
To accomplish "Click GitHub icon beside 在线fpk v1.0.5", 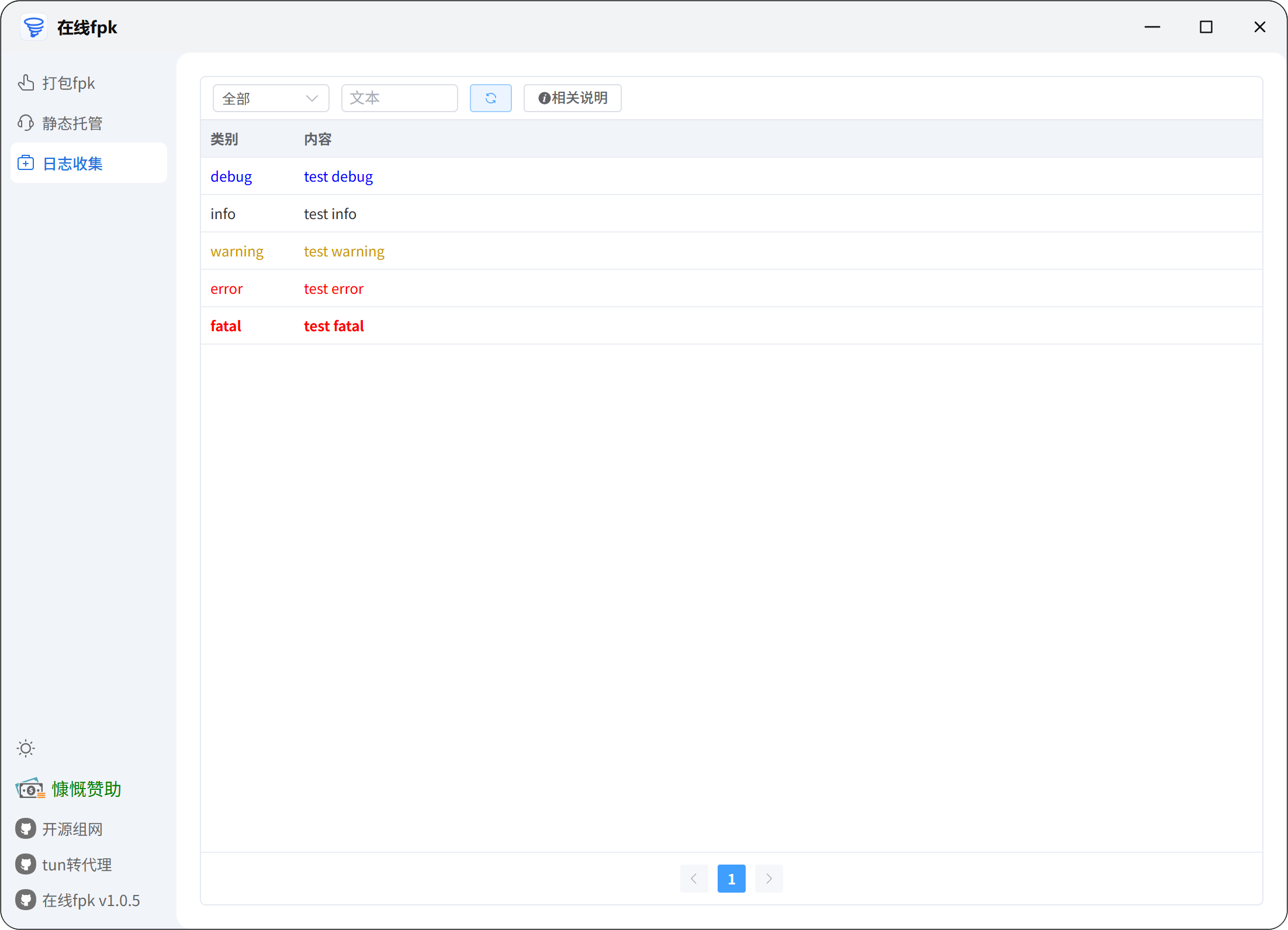I will click(26, 900).
